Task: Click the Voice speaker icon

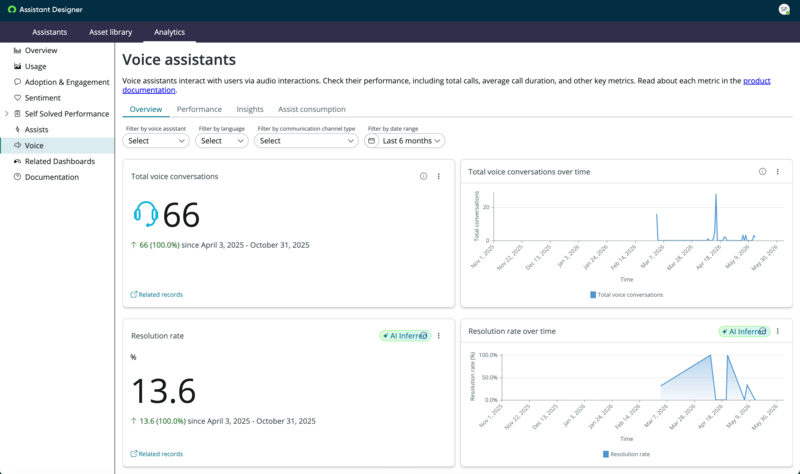Action: click(17, 145)
